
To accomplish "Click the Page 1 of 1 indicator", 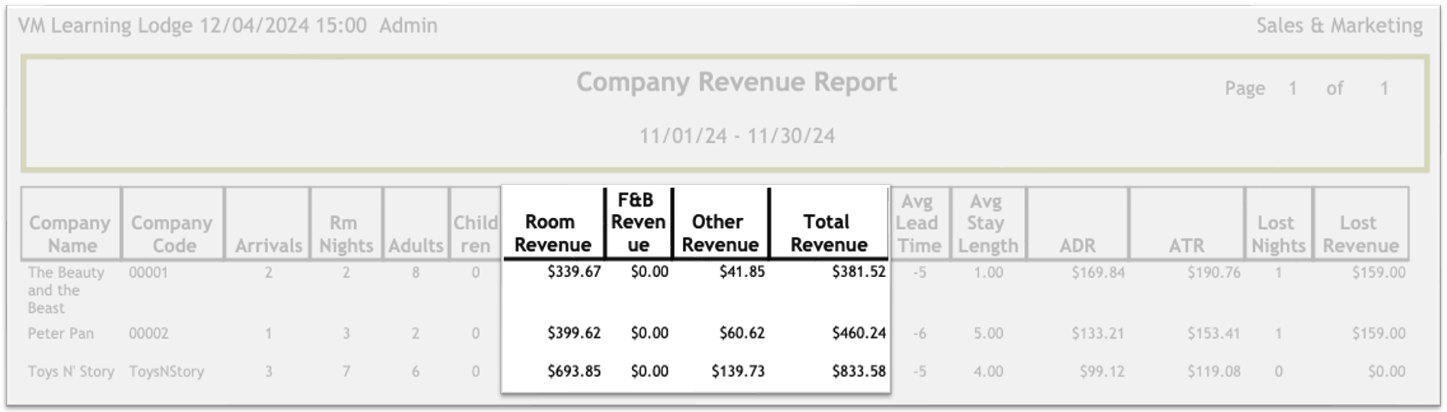I will point(1306,89).
